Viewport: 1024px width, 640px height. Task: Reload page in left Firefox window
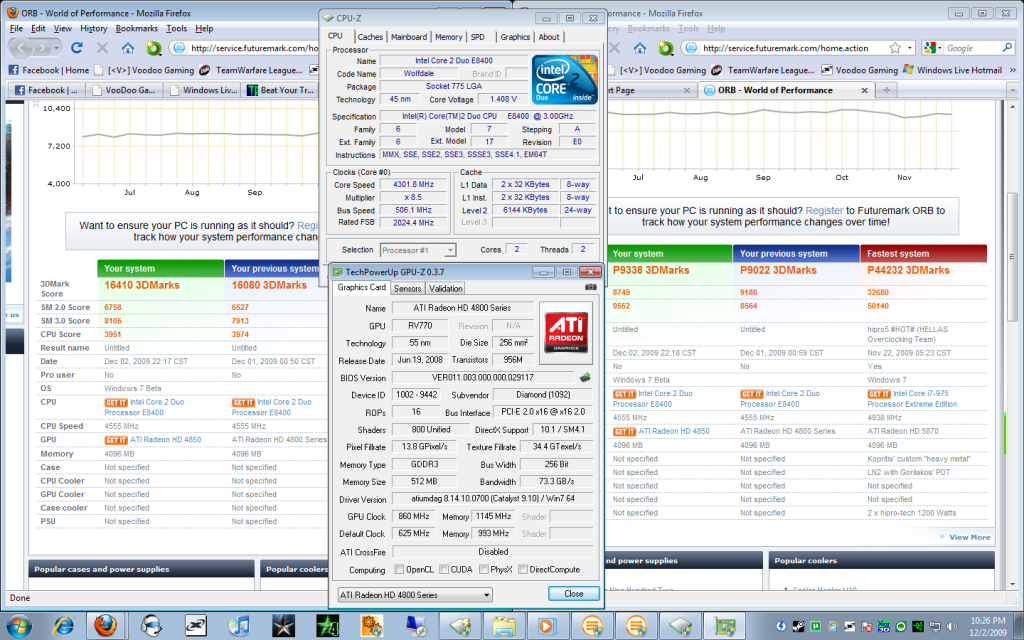coord(76,48)
